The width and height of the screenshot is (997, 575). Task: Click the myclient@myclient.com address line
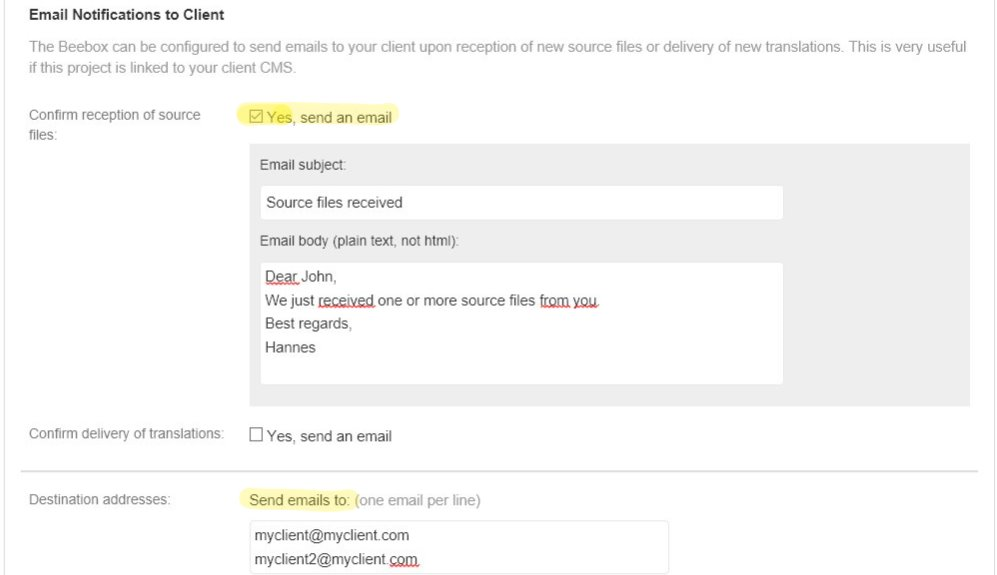click(x=331, y=535)
